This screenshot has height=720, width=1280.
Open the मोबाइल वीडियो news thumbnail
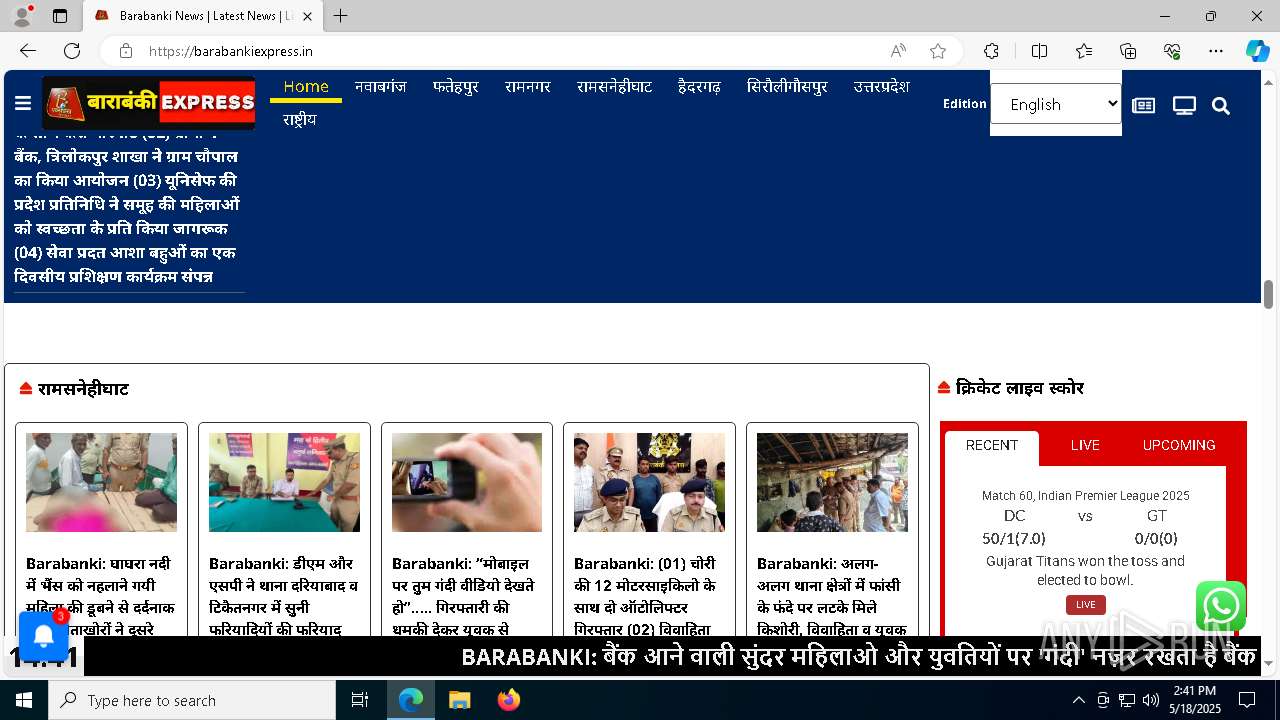[x=467, y=482]
